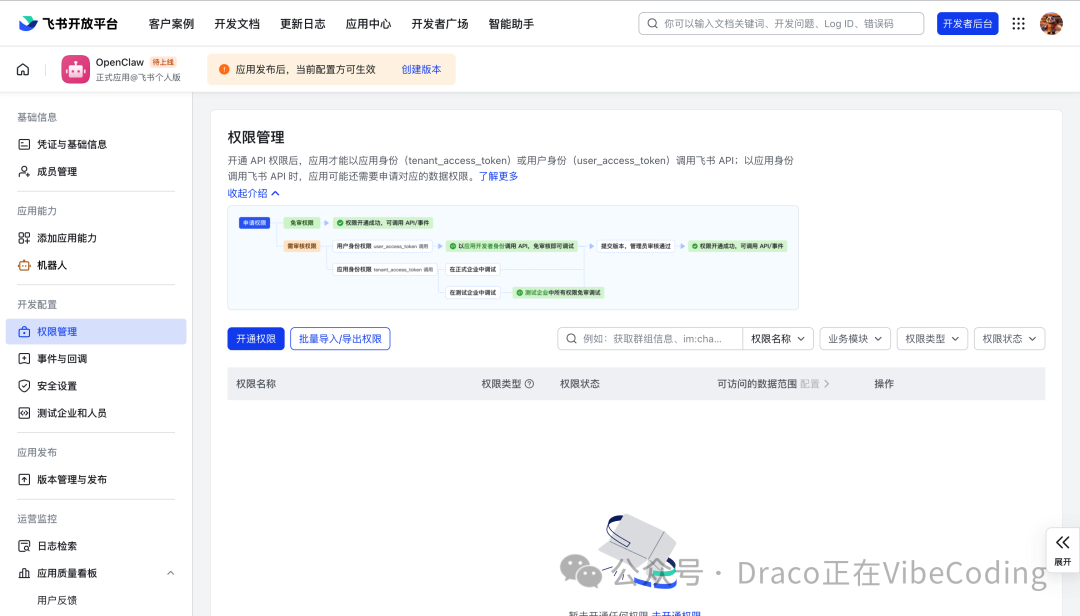Open the apps grid icon in top bar
Viewport: 1080px width, 616px height.
[1018, 22]
